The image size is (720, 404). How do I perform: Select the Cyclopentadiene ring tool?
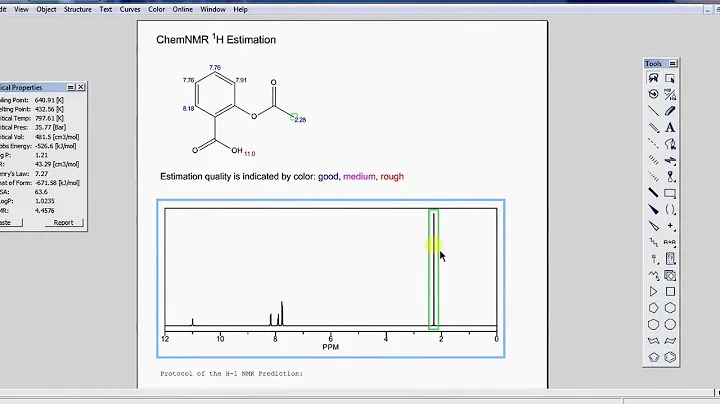pyautogui.click(x=653, y=357)
